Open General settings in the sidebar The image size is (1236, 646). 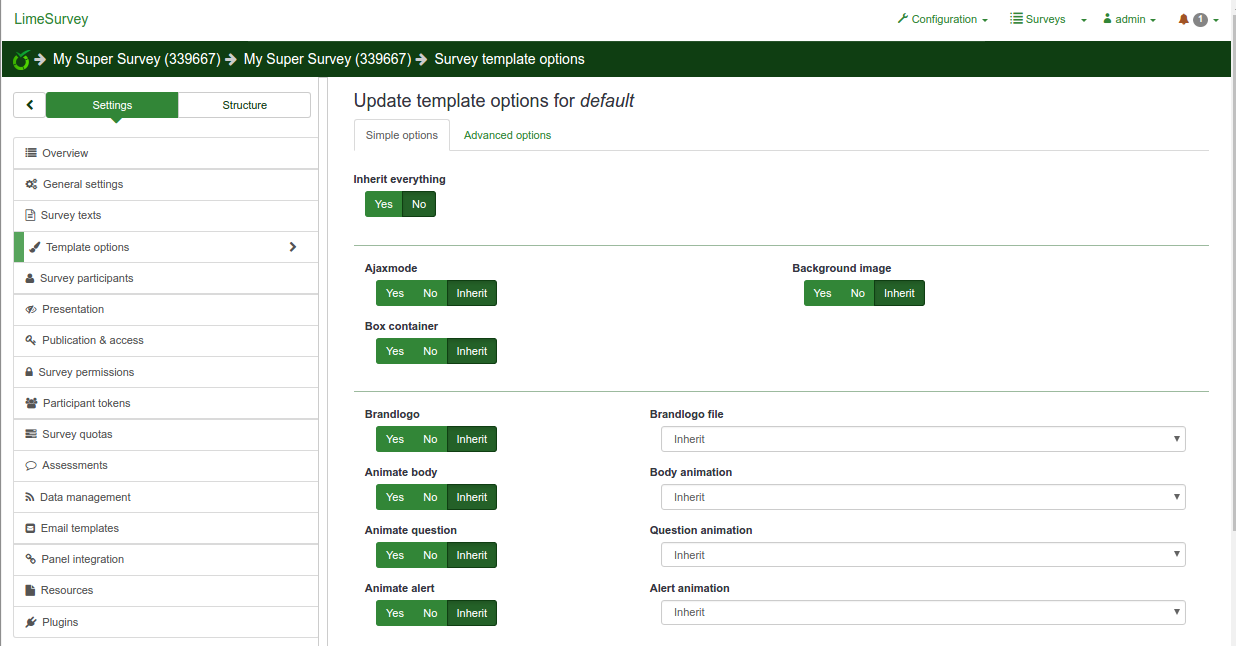(83, 184)
